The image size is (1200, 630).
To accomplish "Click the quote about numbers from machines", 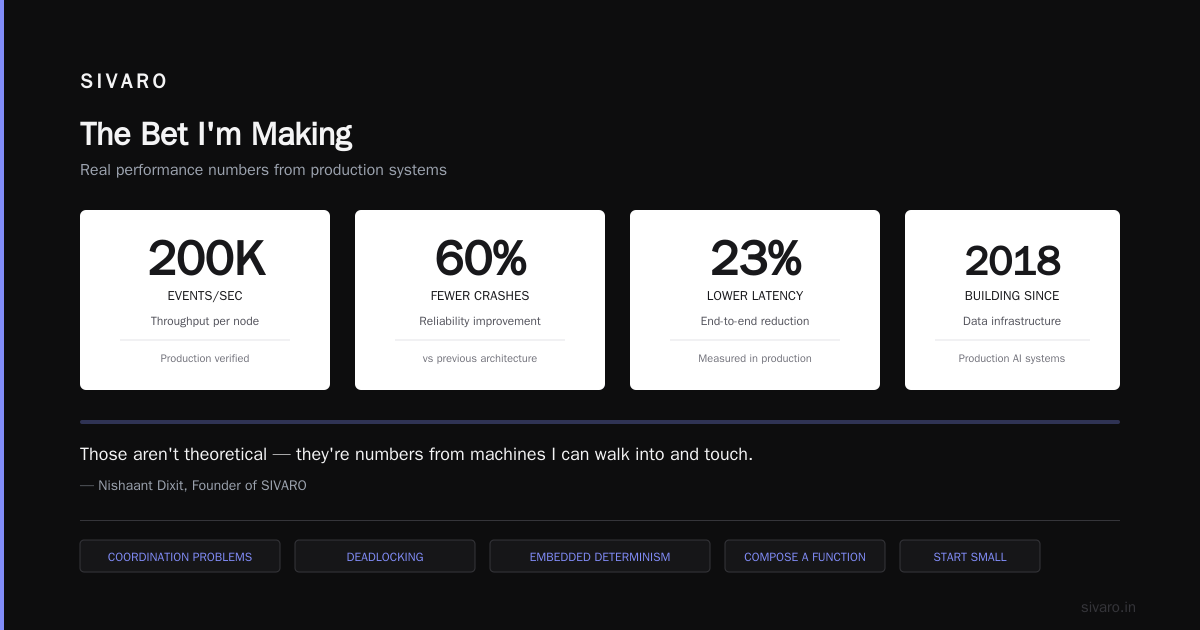I will [416, 454].
